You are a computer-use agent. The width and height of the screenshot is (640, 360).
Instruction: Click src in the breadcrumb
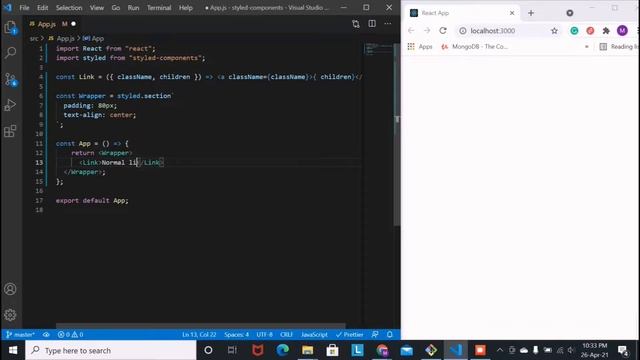[x=34, y=38]
